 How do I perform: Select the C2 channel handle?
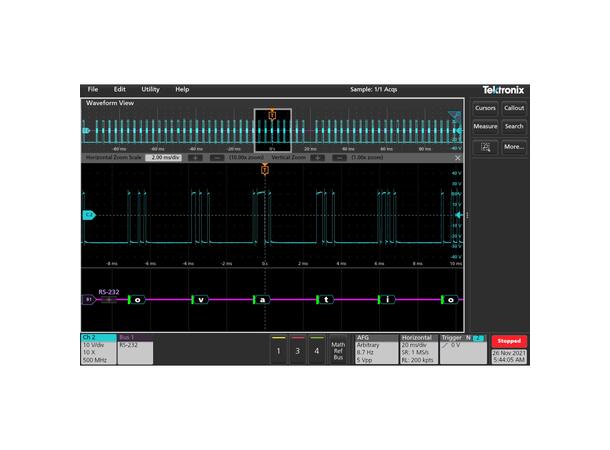[89, 215]
